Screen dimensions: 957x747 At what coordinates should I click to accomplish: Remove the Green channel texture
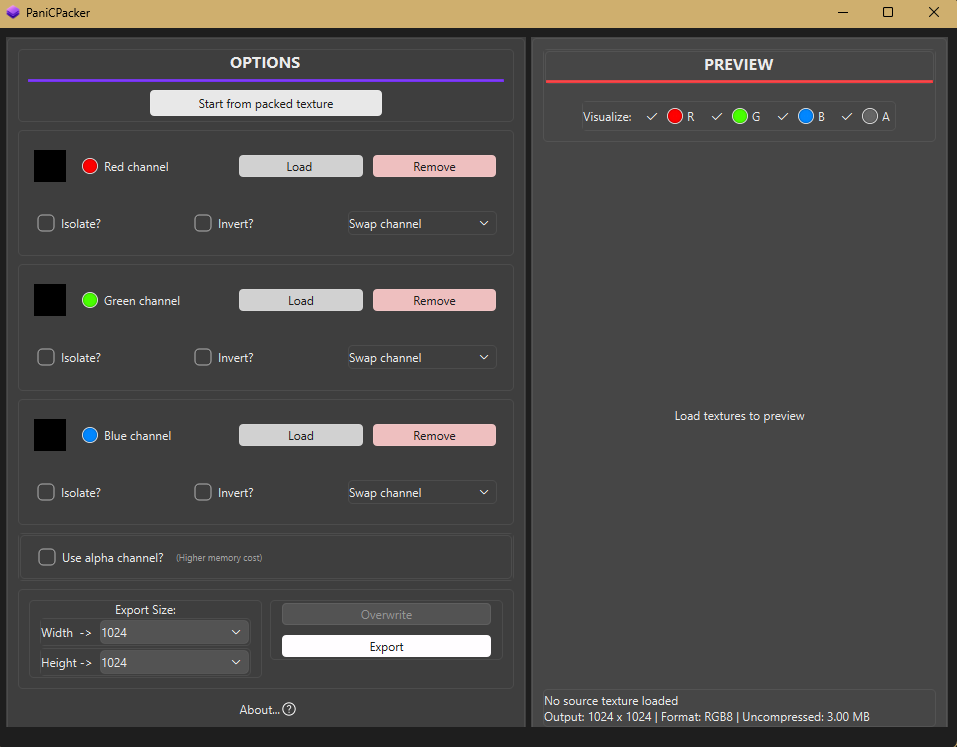434,300
